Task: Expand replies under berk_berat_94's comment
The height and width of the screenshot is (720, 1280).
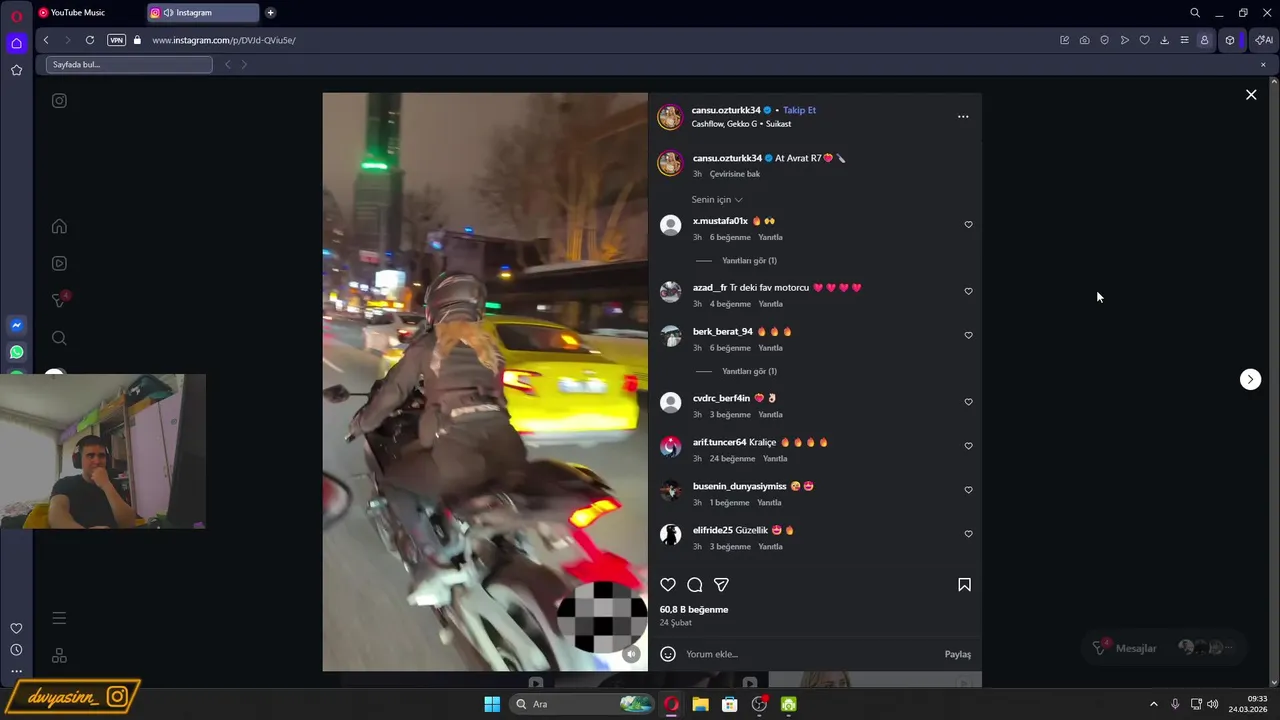Action: (x=749, y=371)
